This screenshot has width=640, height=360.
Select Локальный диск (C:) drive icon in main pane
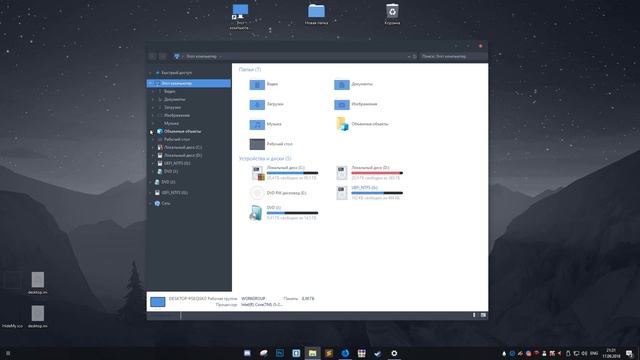point(258,173)
